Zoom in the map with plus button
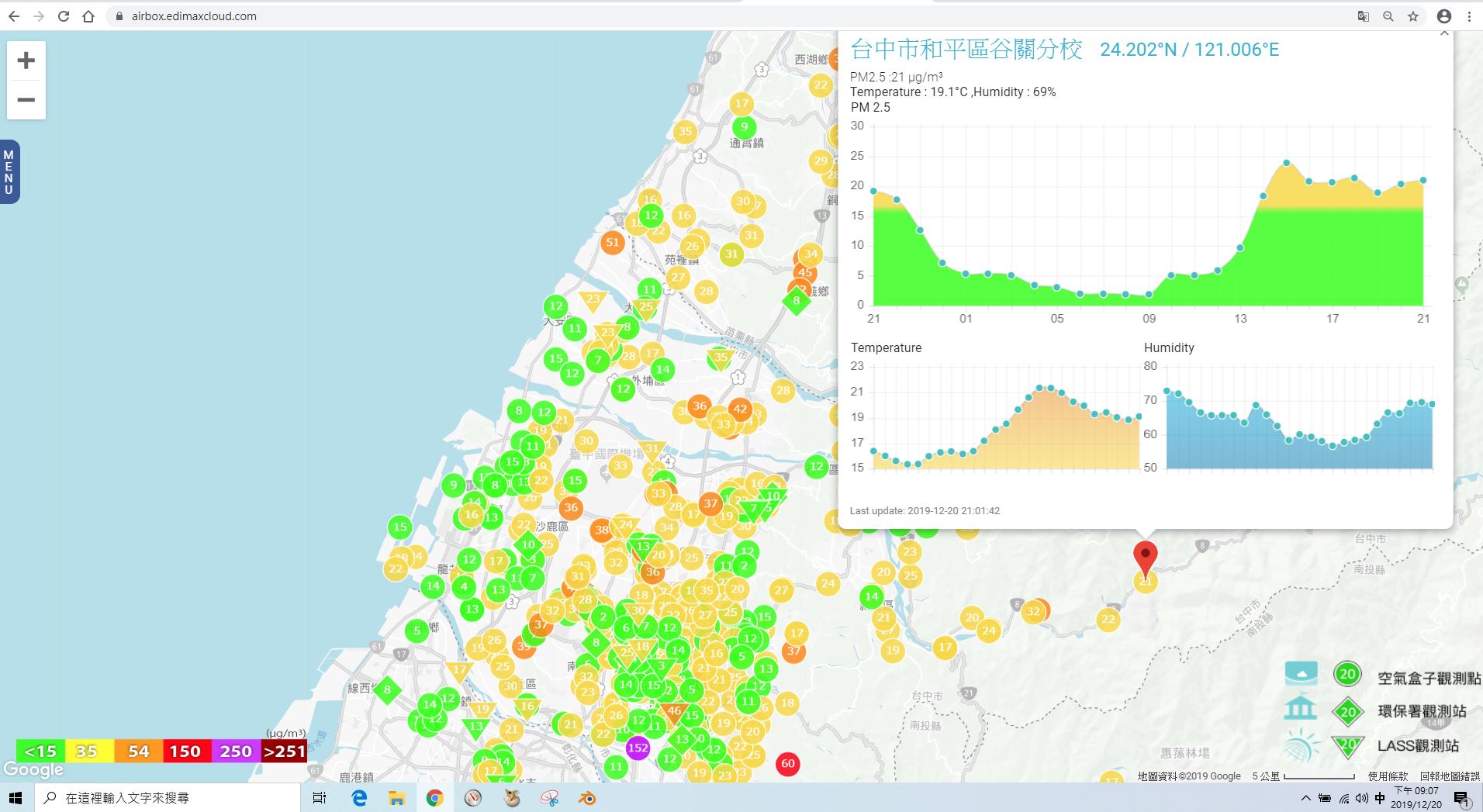Screen dimensions: 1483x812 click(x=26, y=60)
